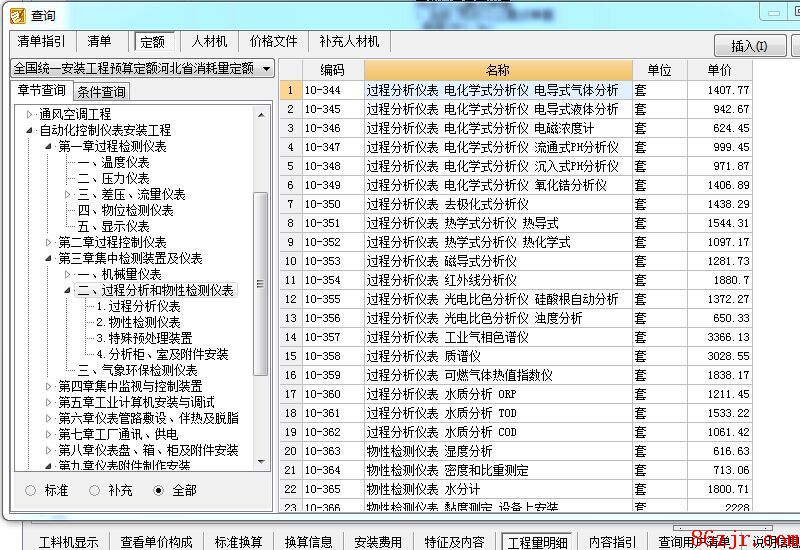Switch to 条件查询 tab
This screenshot has height=550, width=800.
pos(101,92)
